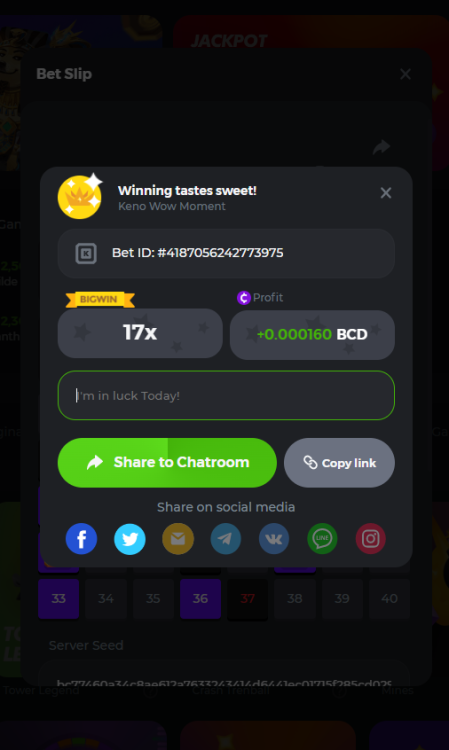This screenshot has height=750, width=449.
Task: Share win on VK
Action: tap(274, 539)
